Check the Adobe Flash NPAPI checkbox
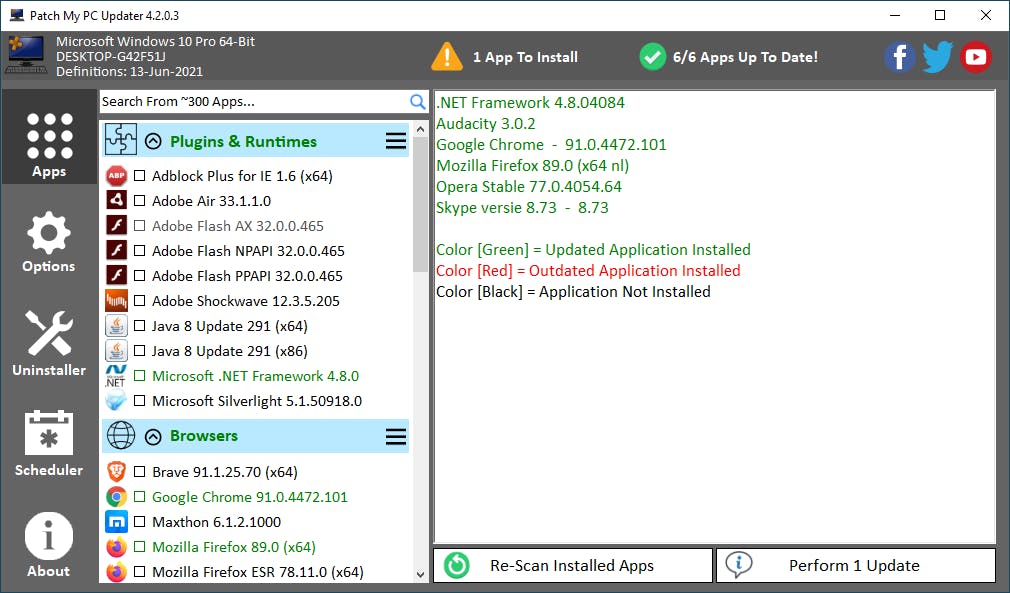Screen dimensions: 1010x593 (139, 250)
